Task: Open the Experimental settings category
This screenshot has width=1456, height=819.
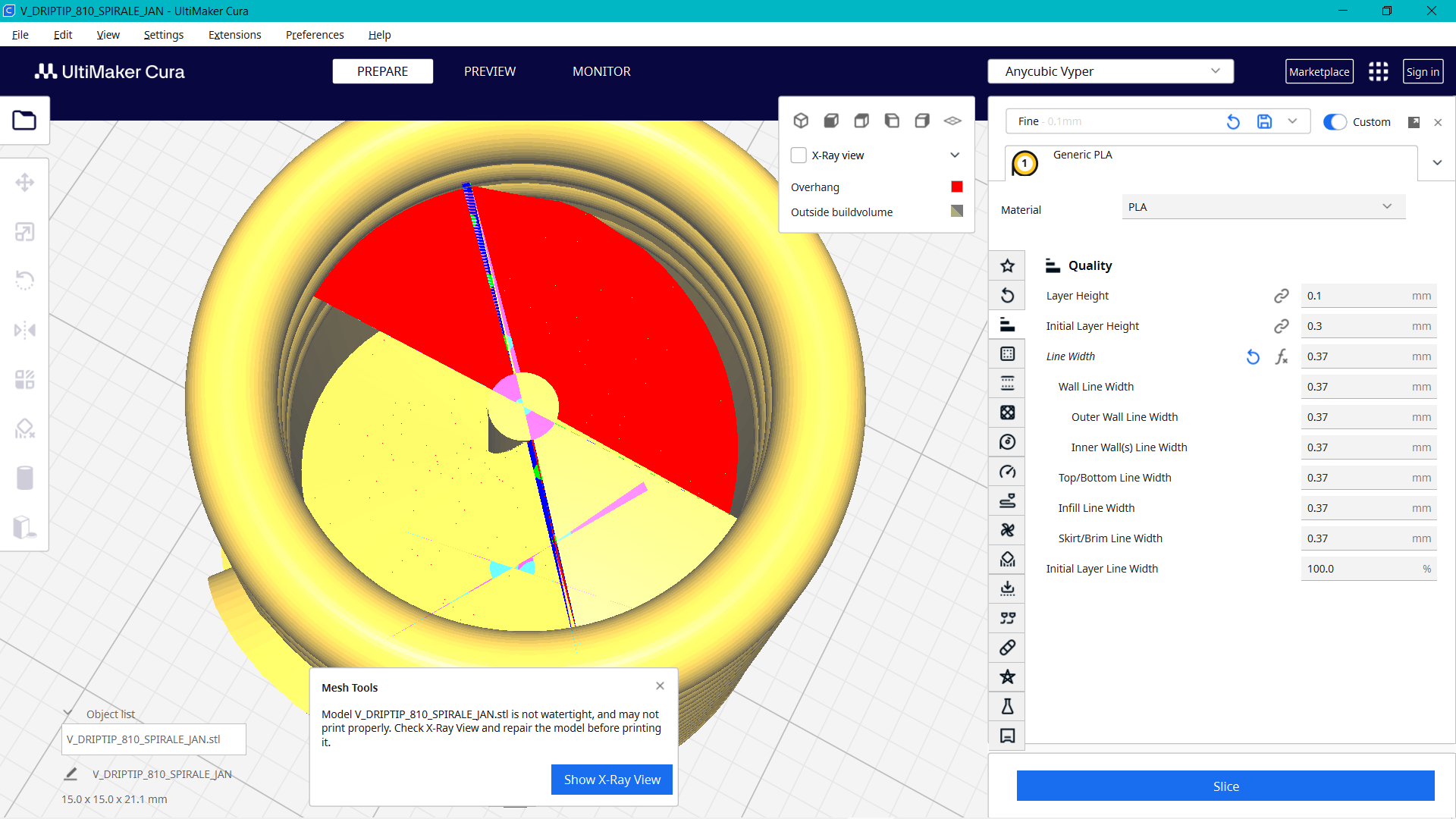Action: coord(1007,706)
